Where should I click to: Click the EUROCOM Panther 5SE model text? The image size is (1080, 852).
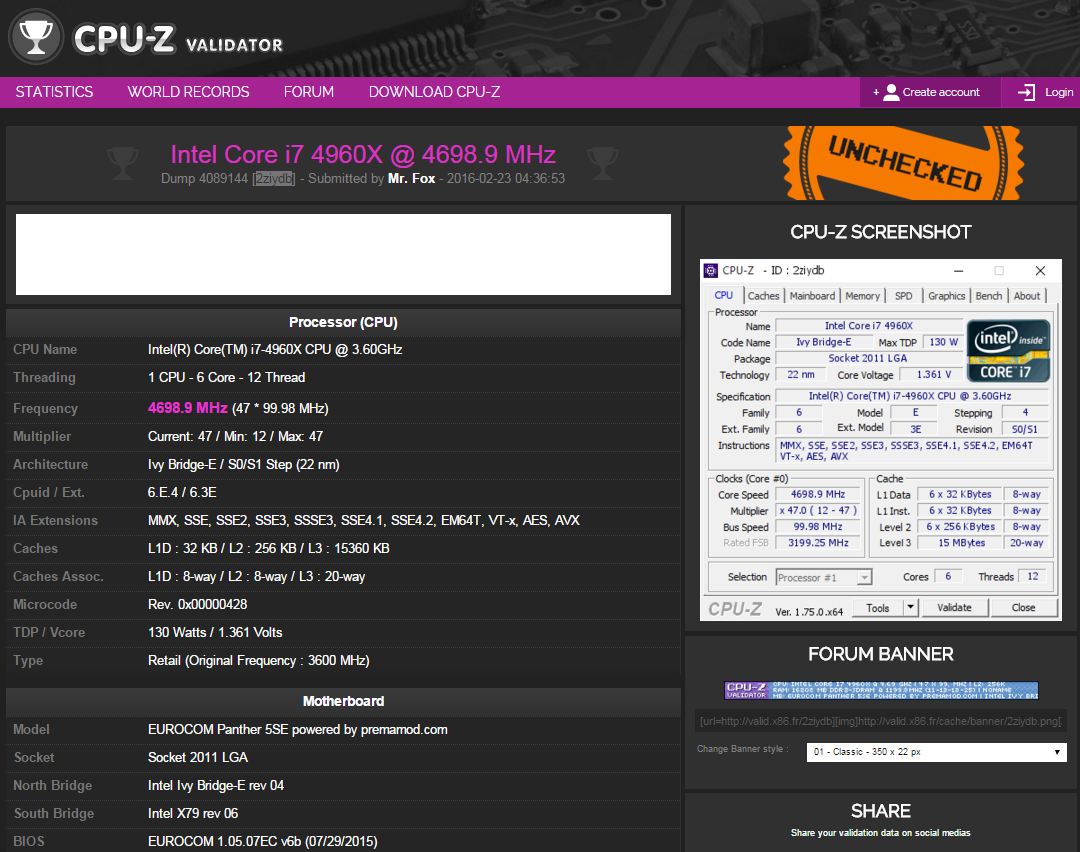coord(298,729)
